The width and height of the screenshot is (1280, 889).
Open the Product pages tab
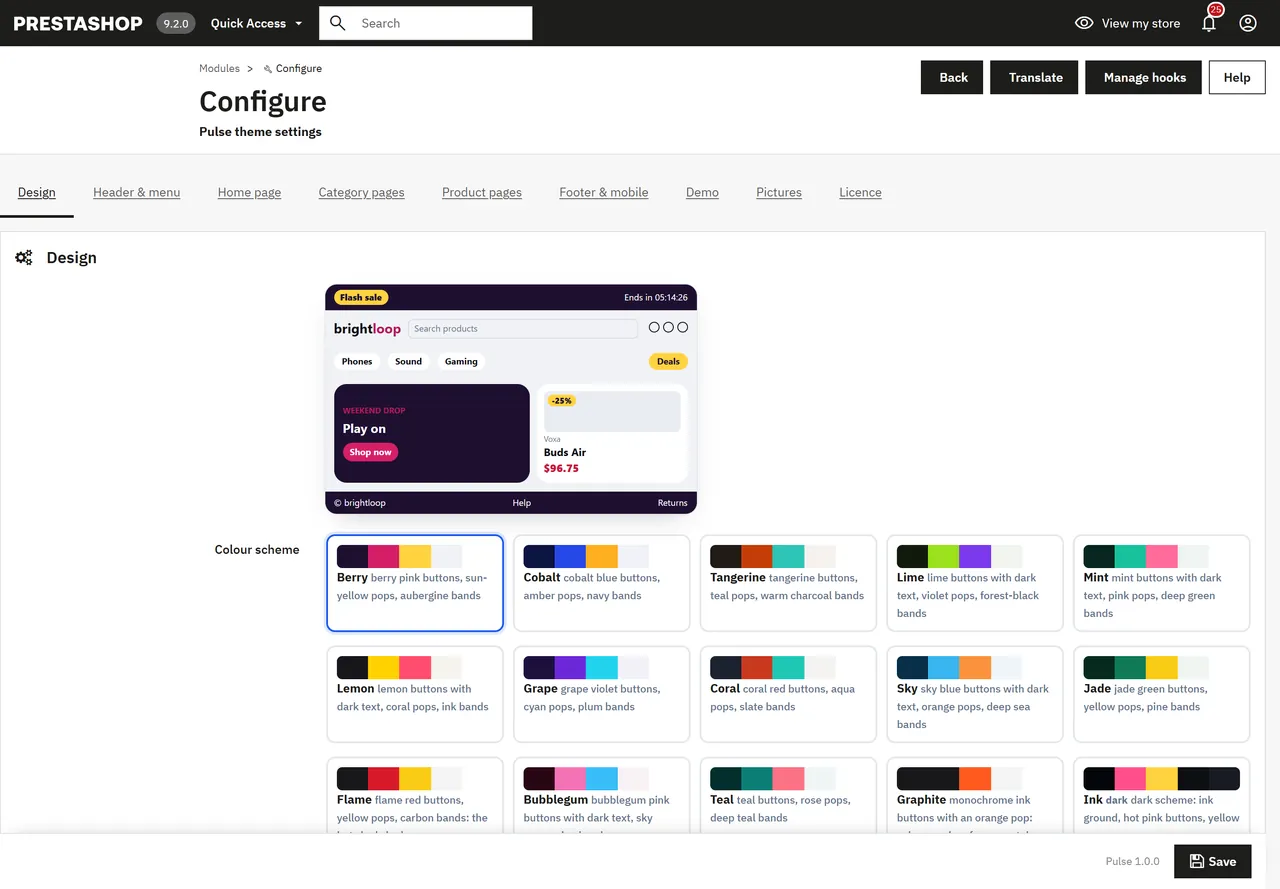tap(482, 192)
